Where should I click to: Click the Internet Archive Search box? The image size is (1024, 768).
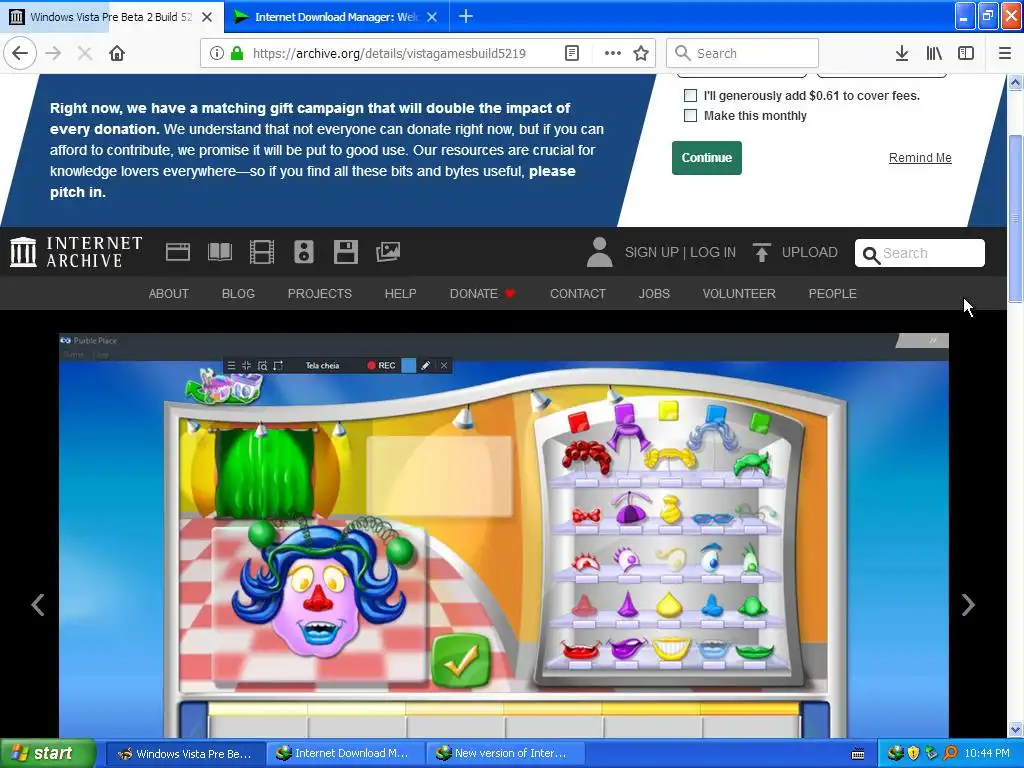920,253
